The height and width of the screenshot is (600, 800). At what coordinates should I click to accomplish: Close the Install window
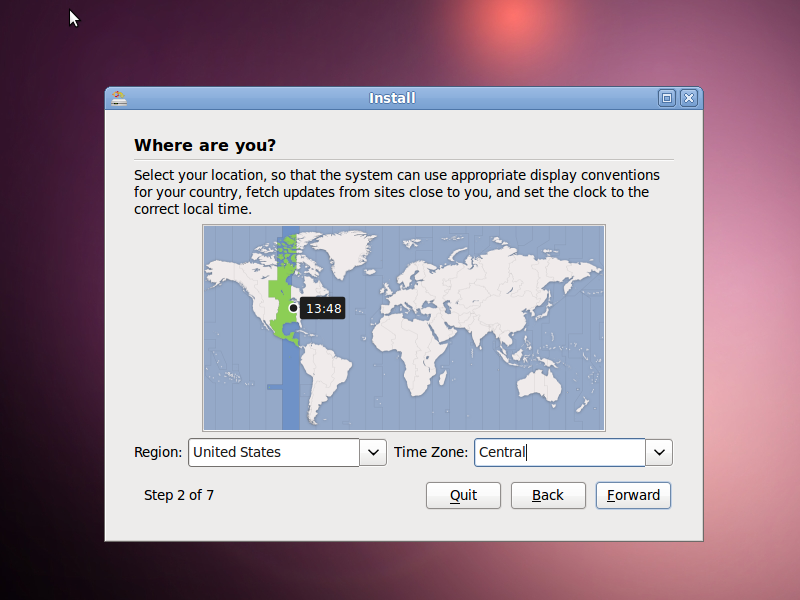click(688, 98)
